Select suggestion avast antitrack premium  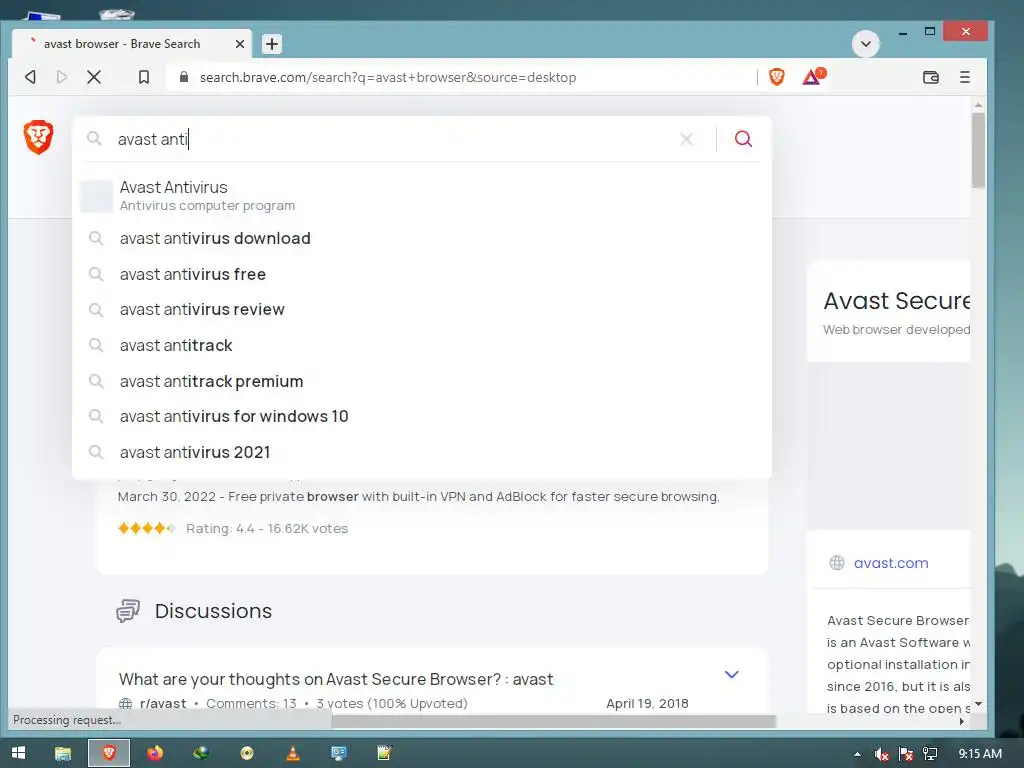click(x=422, y=381)
